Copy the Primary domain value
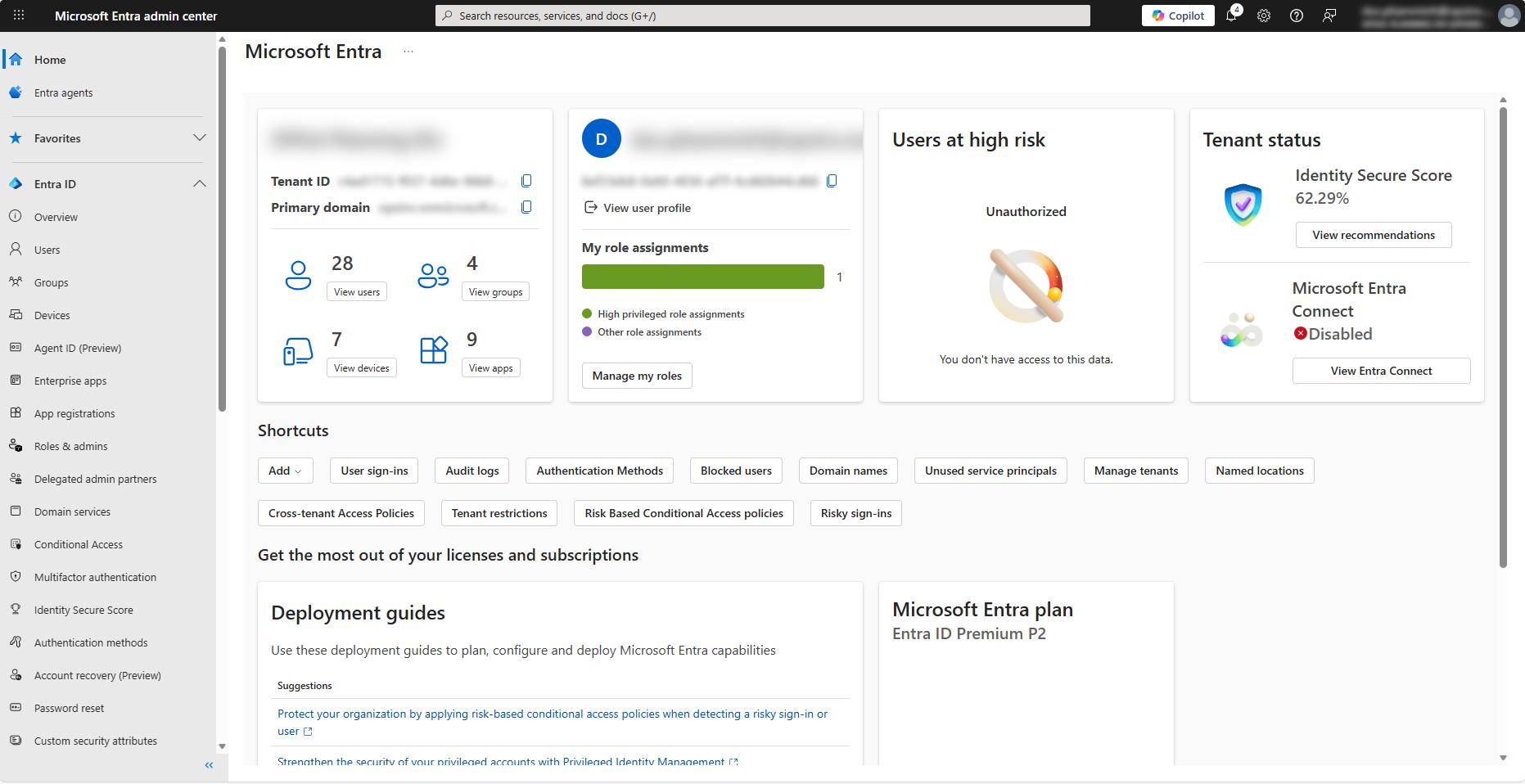The image size is (1525, 784). click(x=526, y=207)
